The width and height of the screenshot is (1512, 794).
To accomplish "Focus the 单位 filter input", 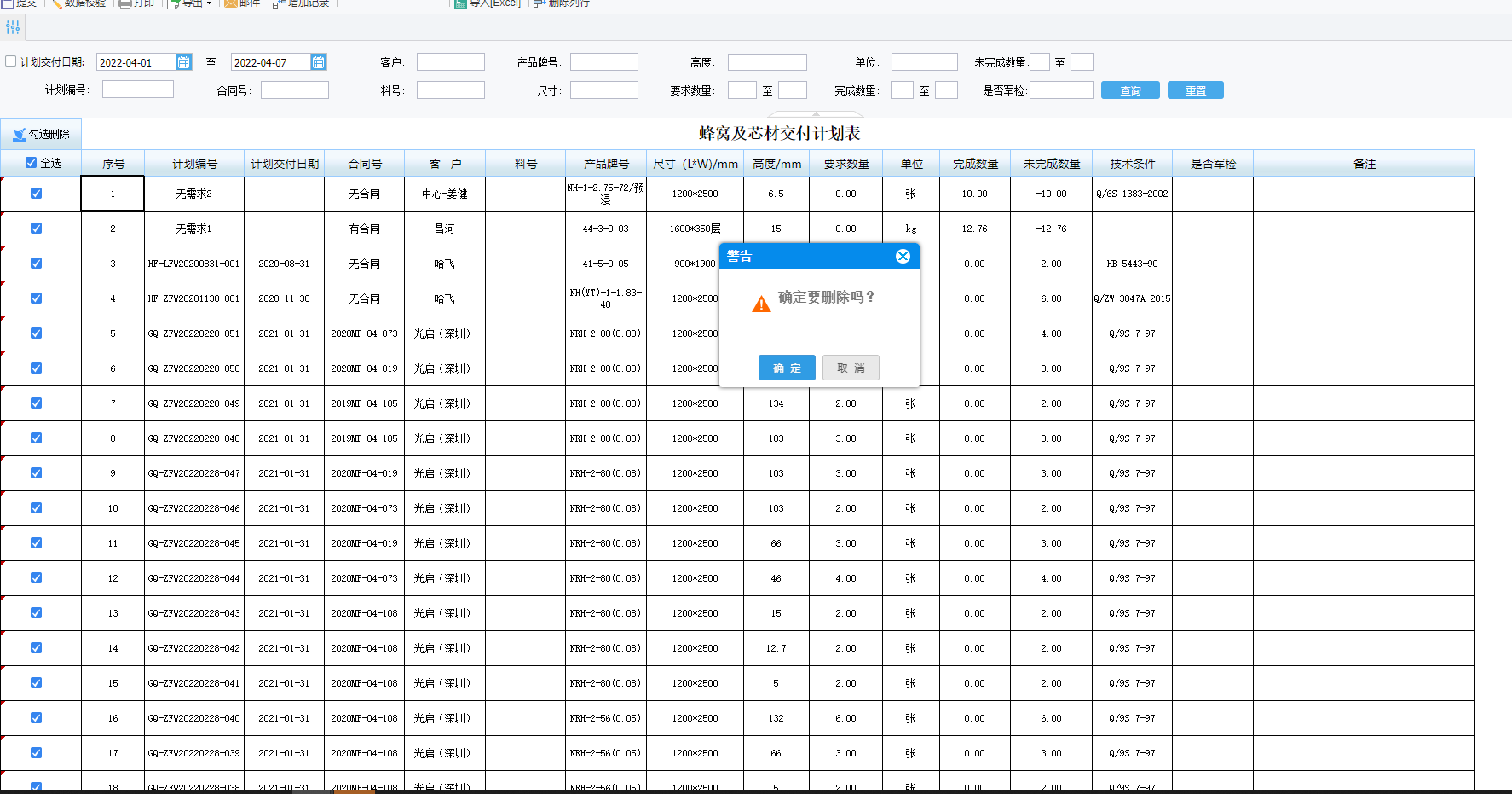I will pos(925,62).
